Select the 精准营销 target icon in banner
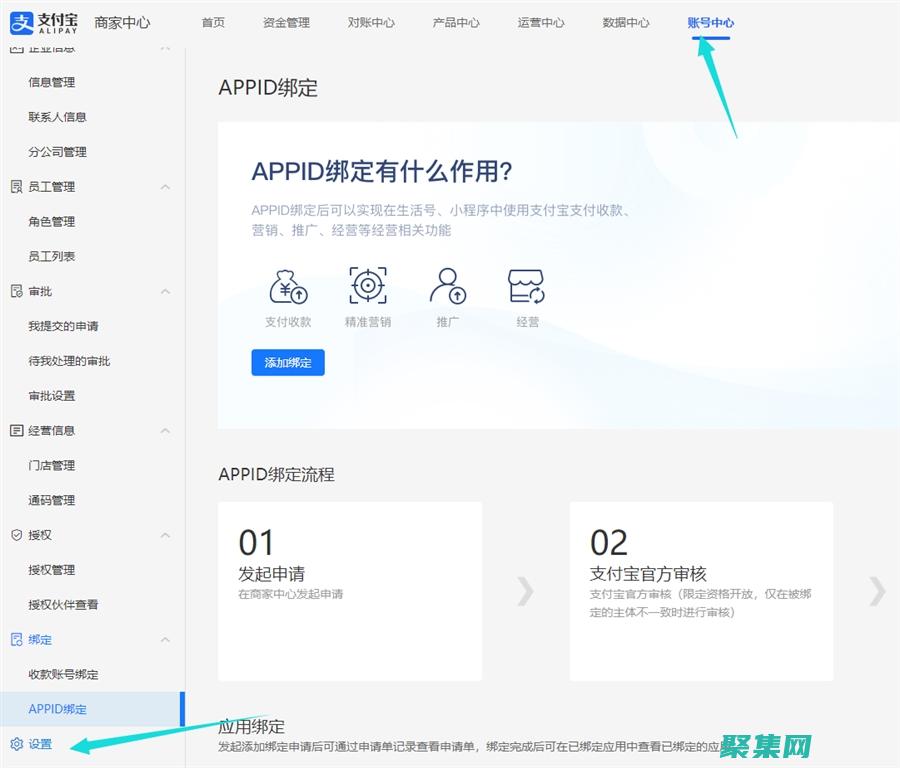Image resolution: width=900 pixels, height=768 pixels. click(x=368, y=286)
